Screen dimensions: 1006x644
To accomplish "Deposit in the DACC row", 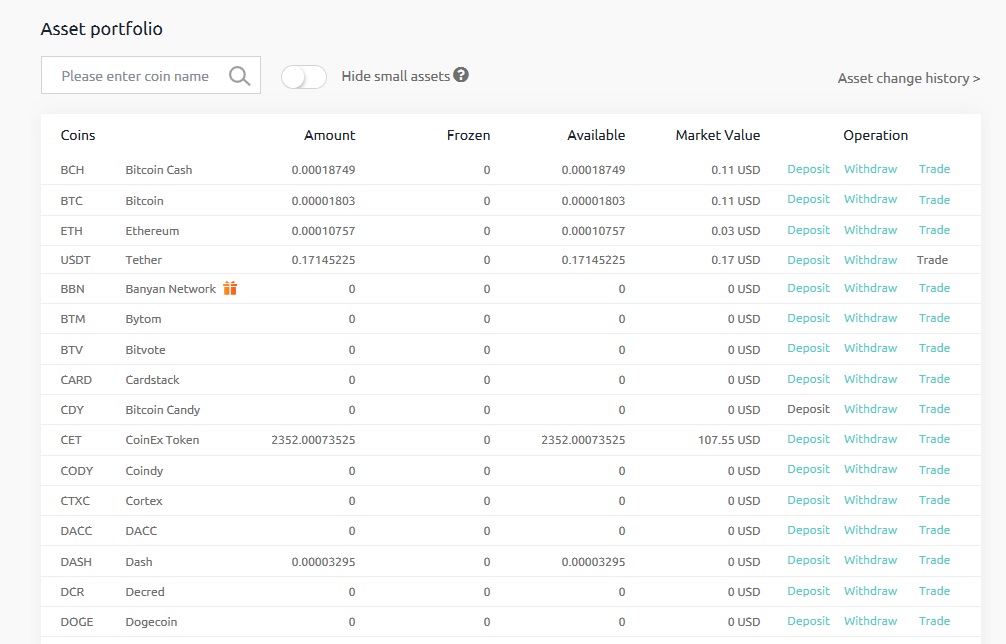I will click(x=808, y=530).
